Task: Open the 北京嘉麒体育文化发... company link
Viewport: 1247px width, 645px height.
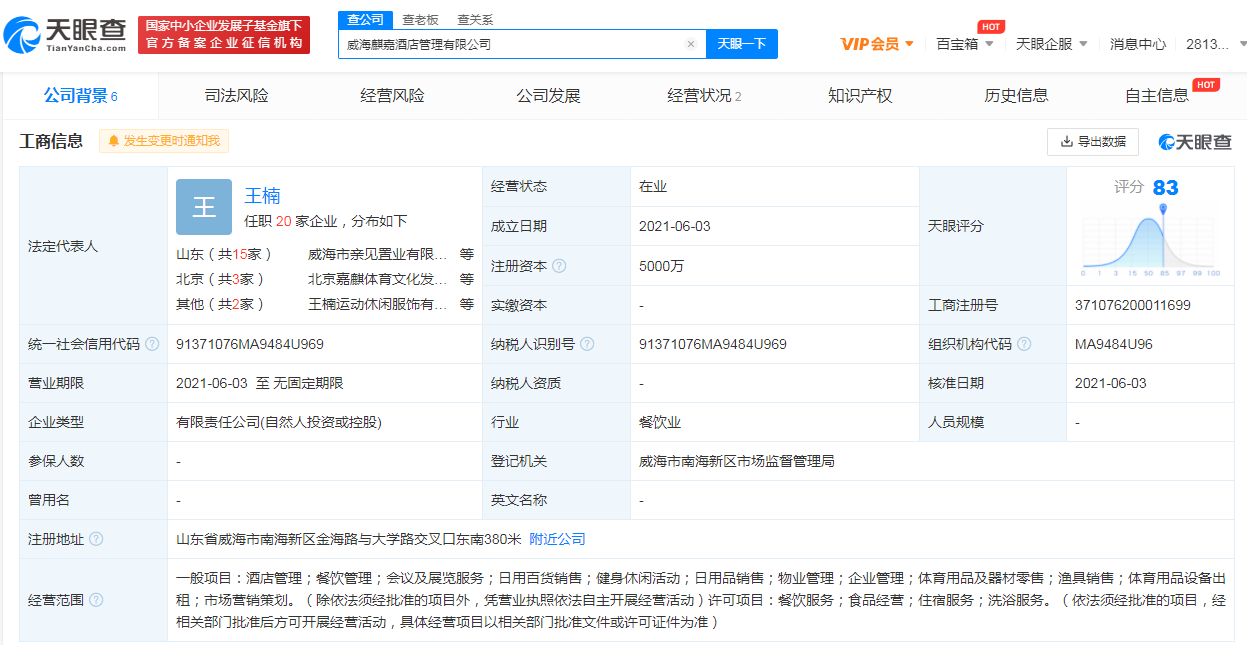Action: coord(379,279)
